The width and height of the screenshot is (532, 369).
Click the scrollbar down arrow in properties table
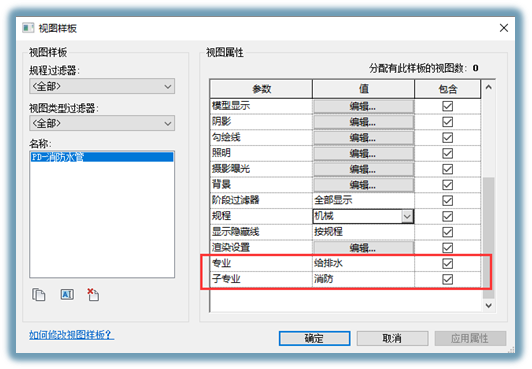489,305
